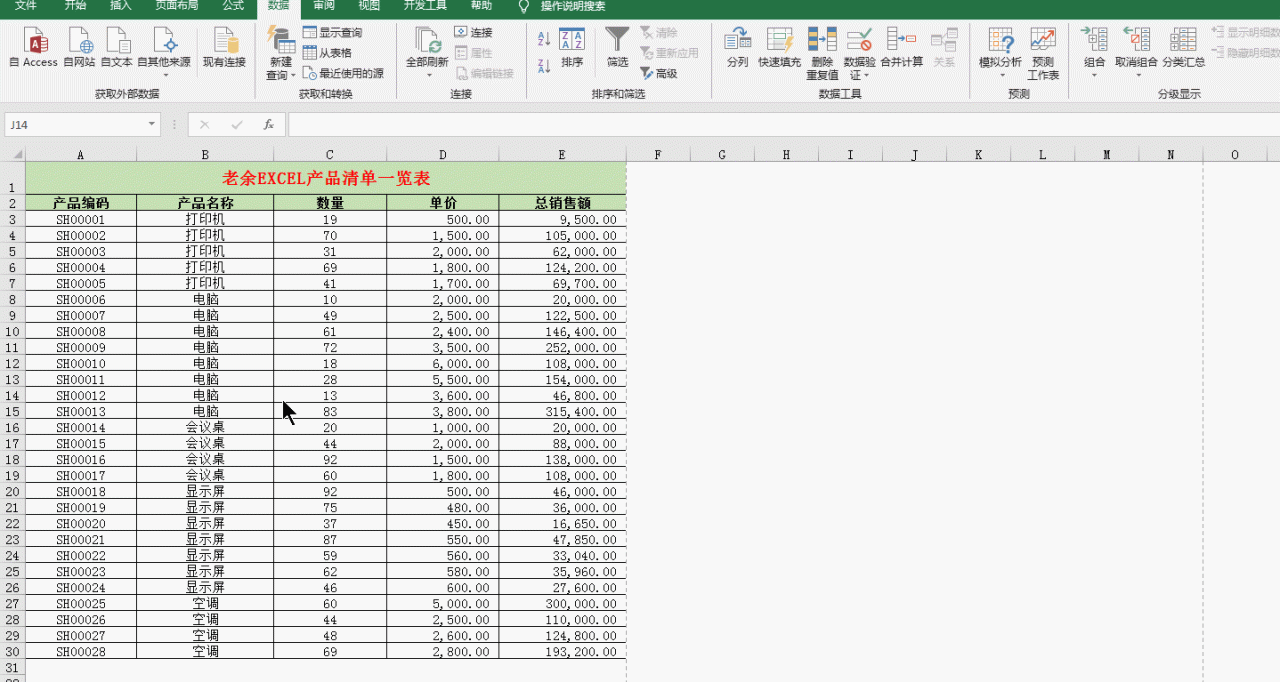Click the 自文本 text import icon
This screenshot has width=1280, height=682.
(117, 48)
